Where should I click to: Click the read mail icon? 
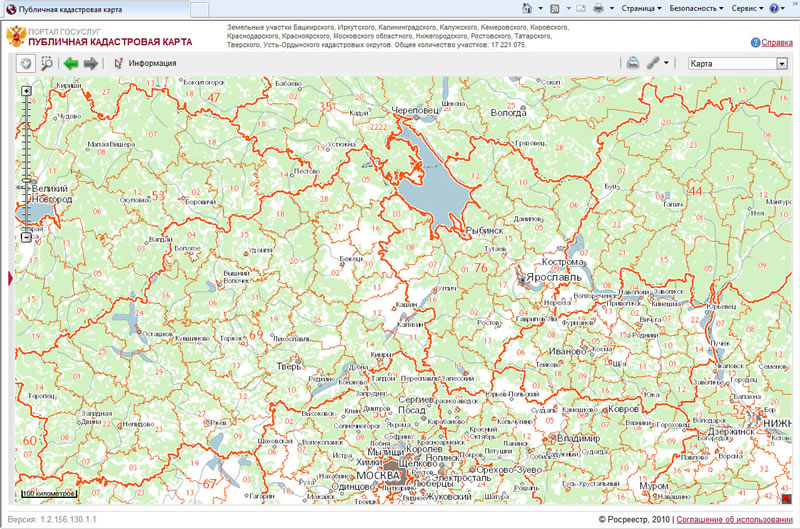tap(581, 8)
